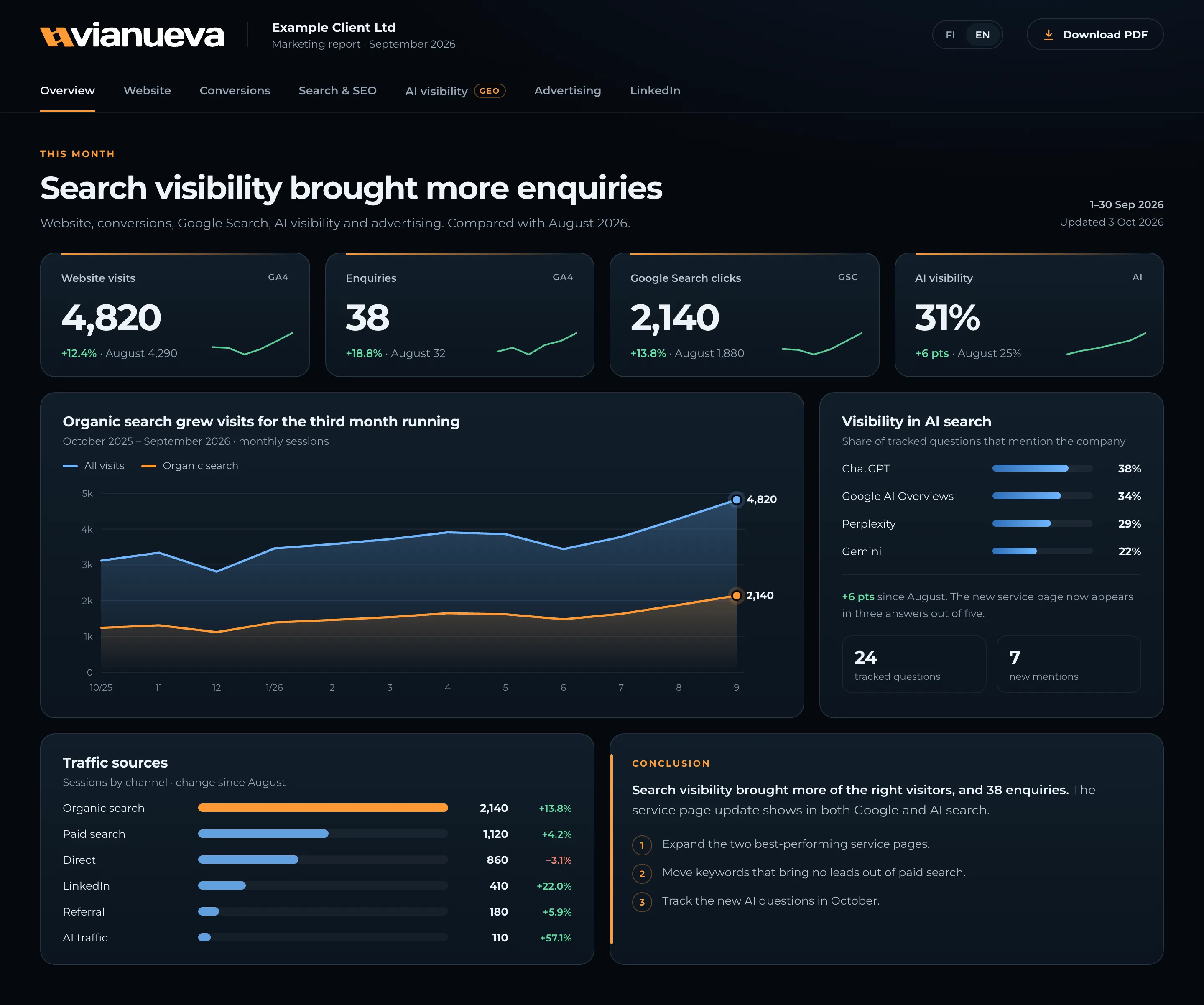Open the Enquiries card

[460, 315]
